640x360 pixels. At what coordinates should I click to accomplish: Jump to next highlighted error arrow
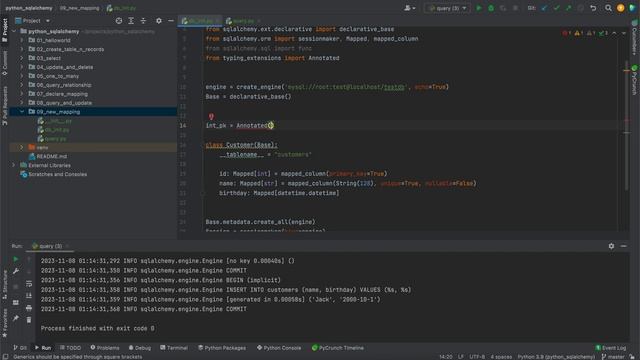pyautogui.click(x=623, y=33)
